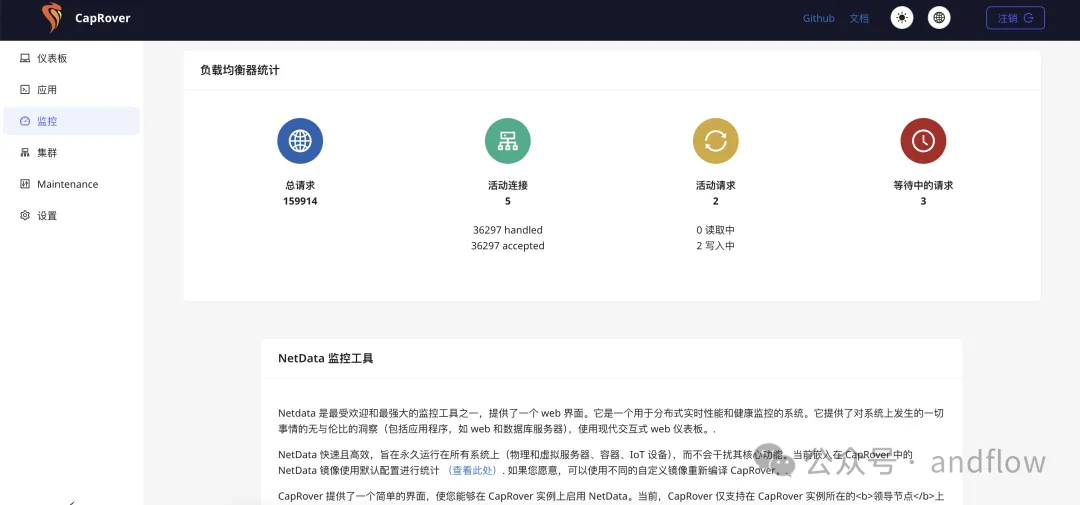
Task: Select the 监控 monitoring menu item
Action: (47, 121)
